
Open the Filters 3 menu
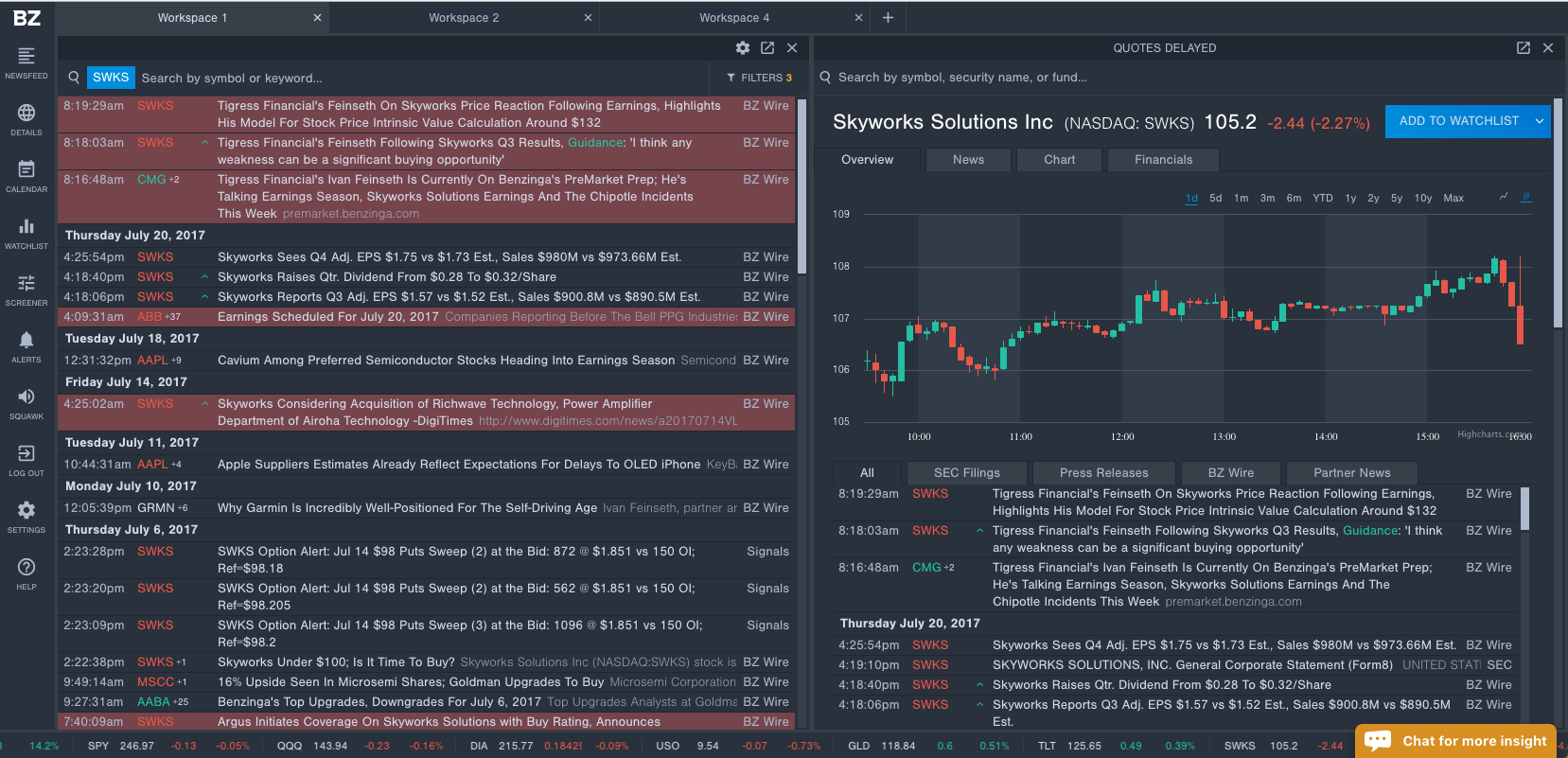pos(759,78)
